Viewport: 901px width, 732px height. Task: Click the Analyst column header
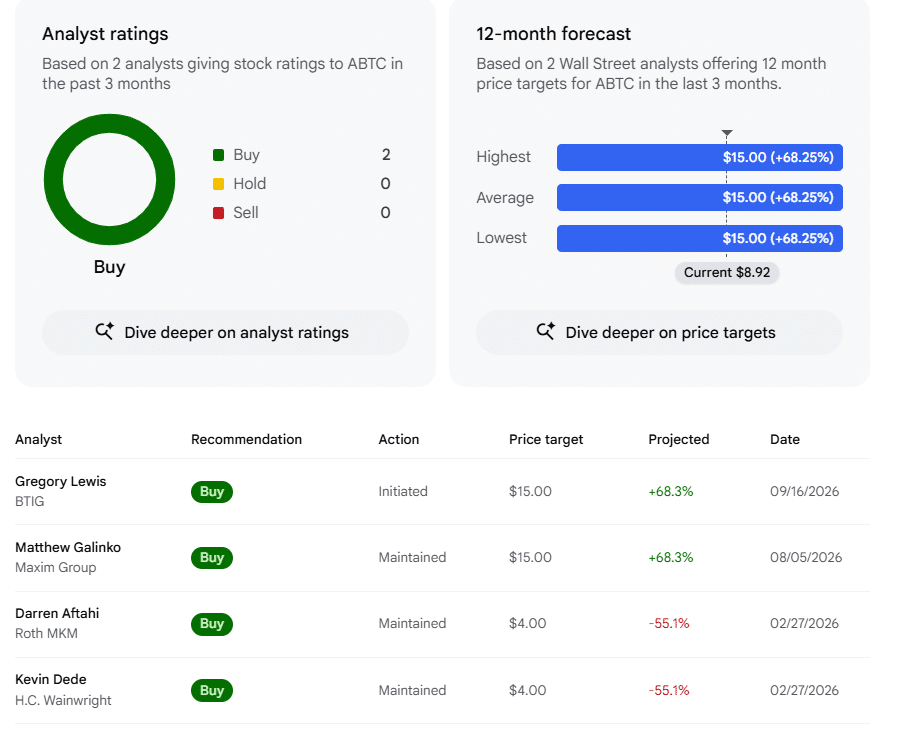tap(38, 440)
